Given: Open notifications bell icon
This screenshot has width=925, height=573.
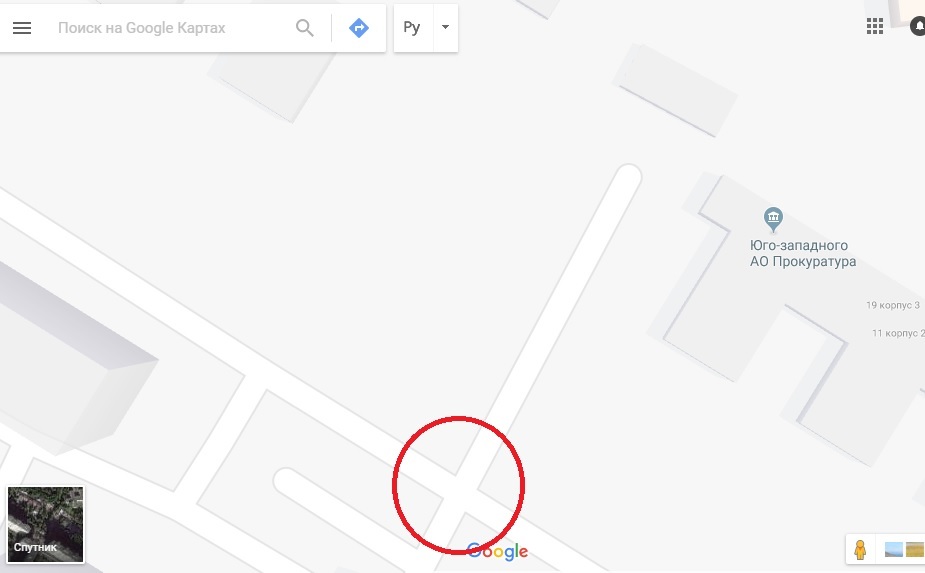Looking at the screenshot, I should pyautogui.click(x=918, y=26).
